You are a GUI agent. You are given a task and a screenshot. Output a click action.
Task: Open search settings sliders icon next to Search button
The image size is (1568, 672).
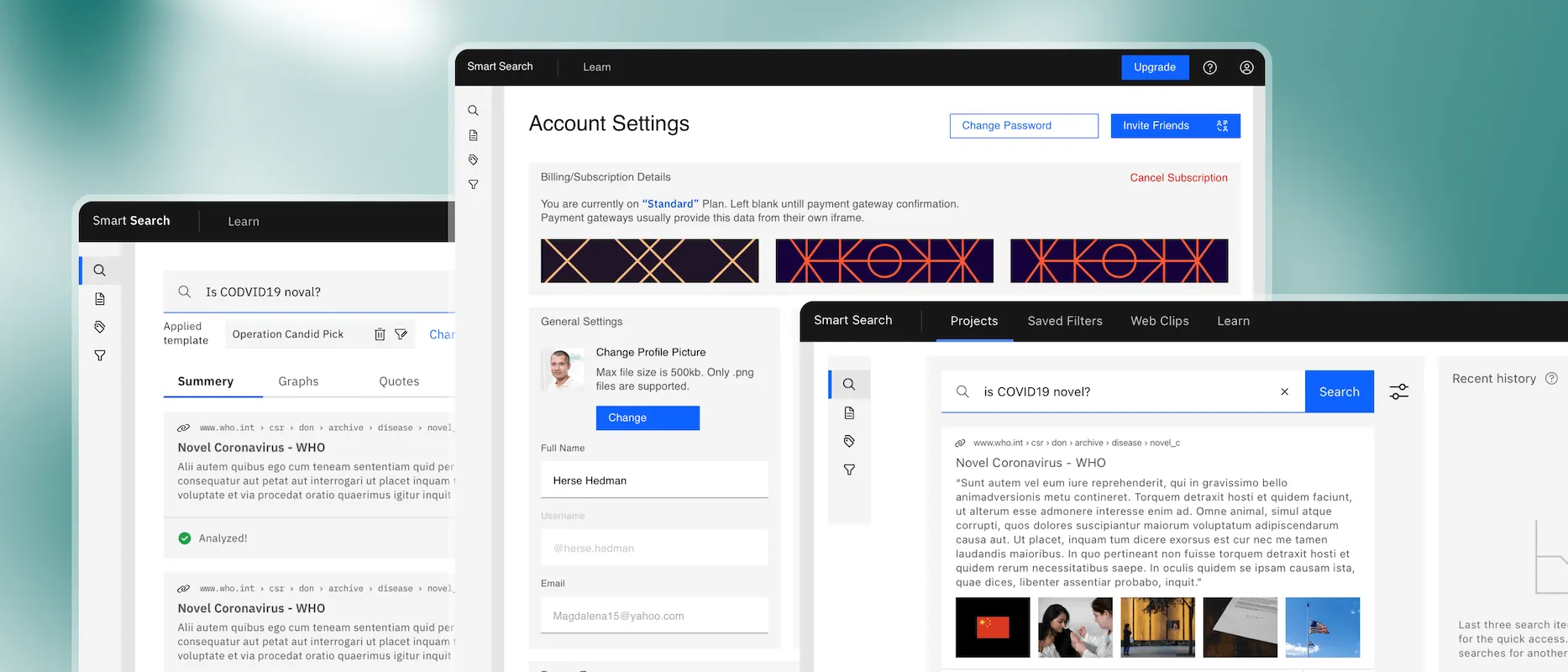coord(1399,391)
